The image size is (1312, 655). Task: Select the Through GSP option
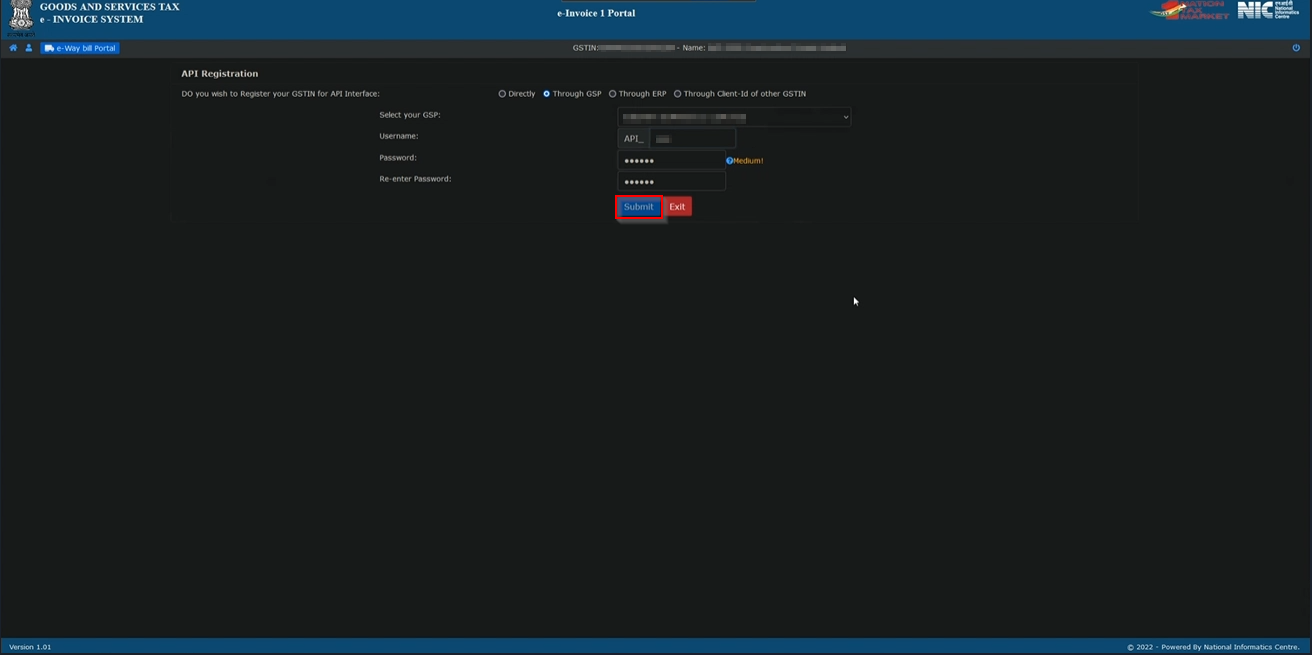(545, 93)
